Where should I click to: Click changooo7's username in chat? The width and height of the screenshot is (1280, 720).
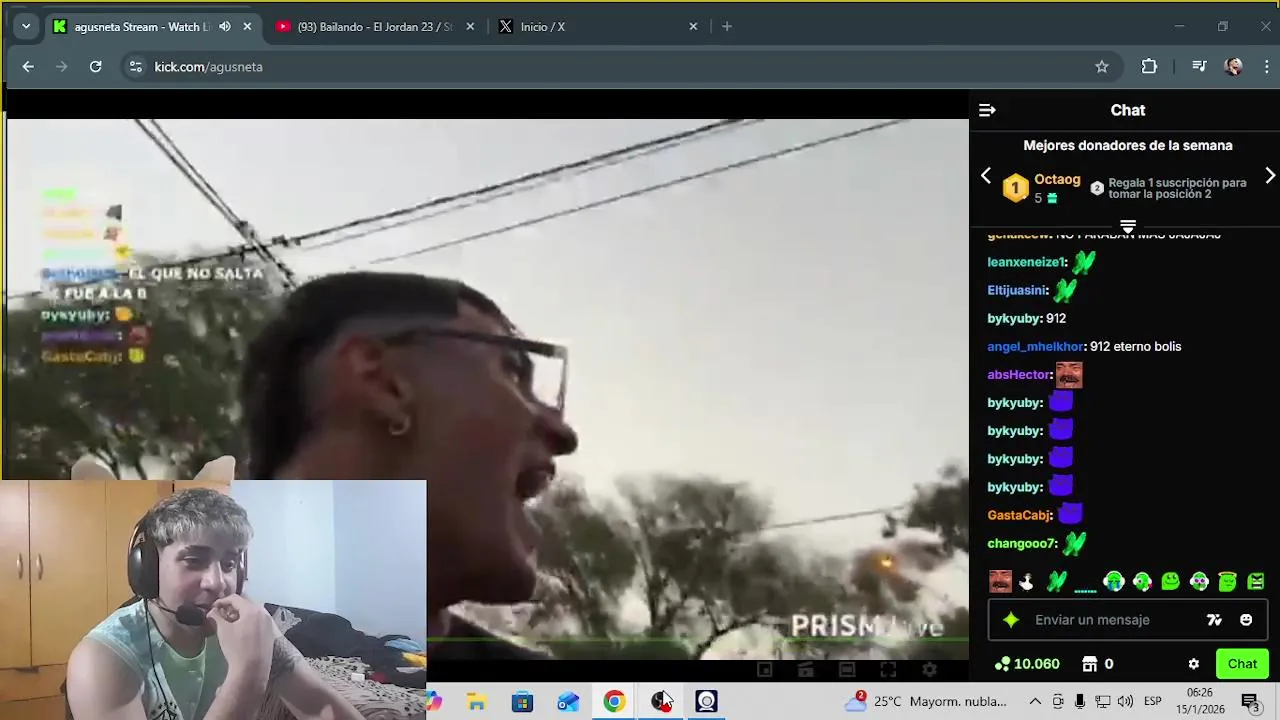[x=1022, y=543]
